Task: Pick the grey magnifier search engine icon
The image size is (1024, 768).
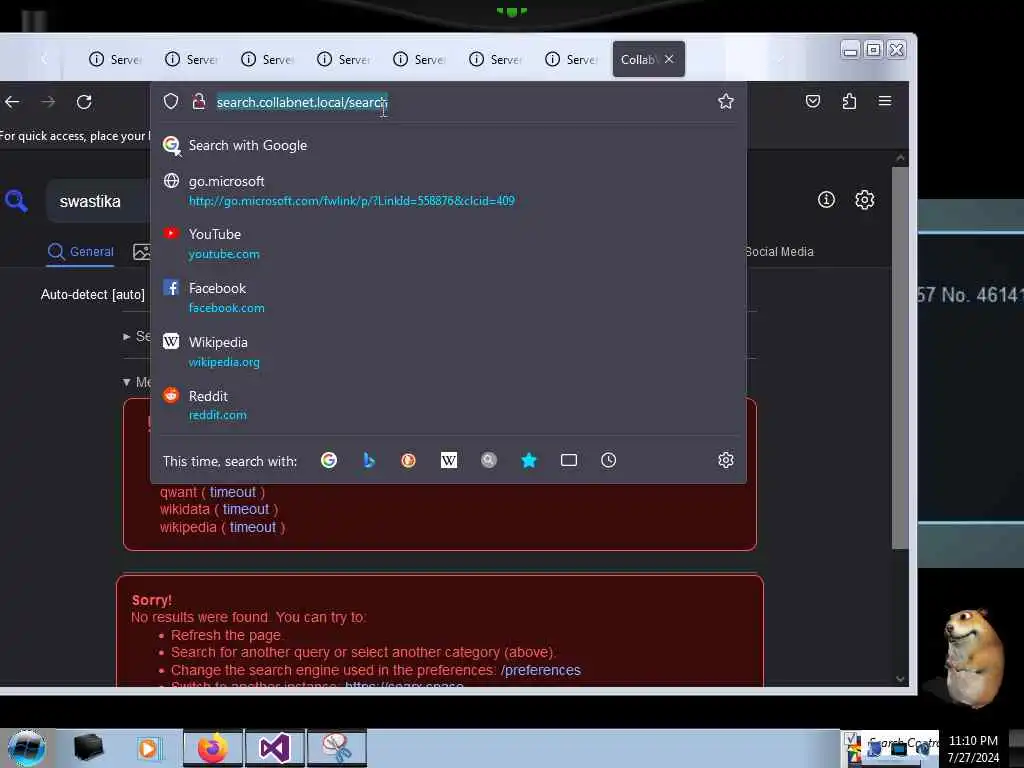Action: click(x=488, y=460)
